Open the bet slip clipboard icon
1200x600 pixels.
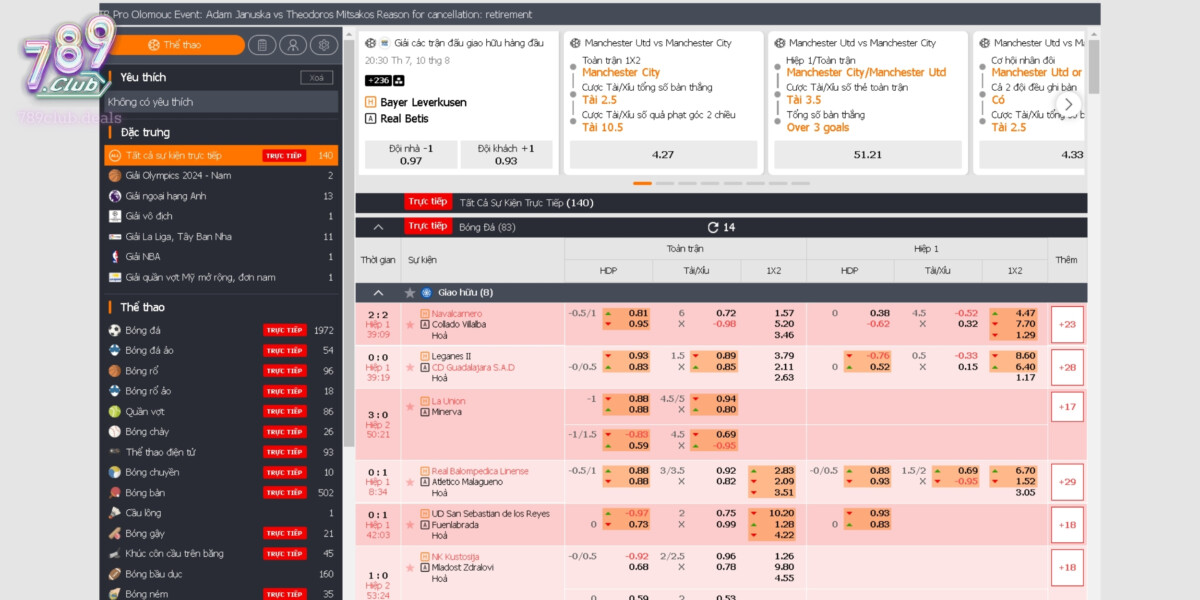pos(261,45)
